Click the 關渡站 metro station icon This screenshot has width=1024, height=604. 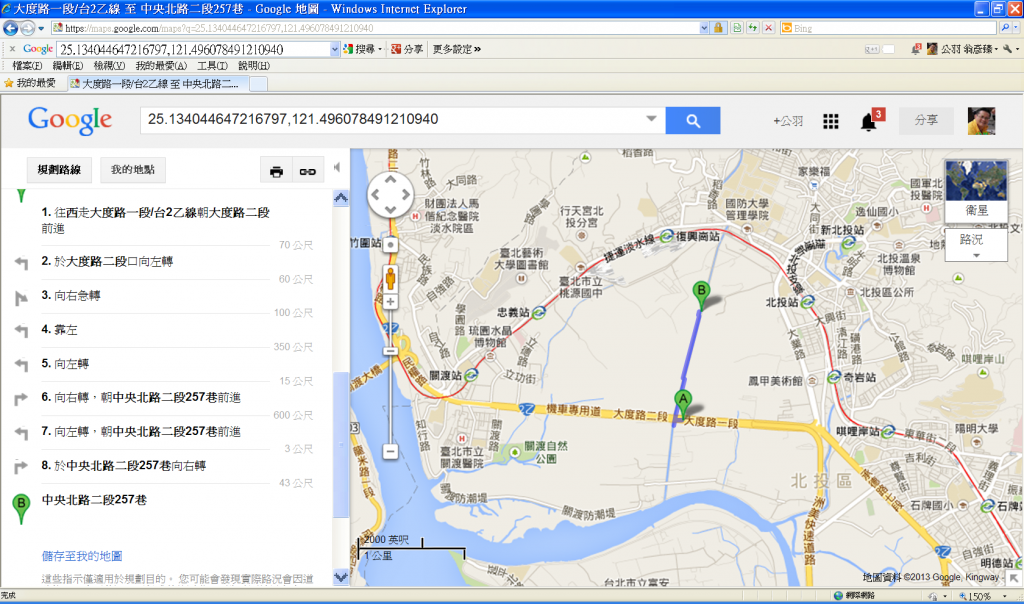pos(472,375)
